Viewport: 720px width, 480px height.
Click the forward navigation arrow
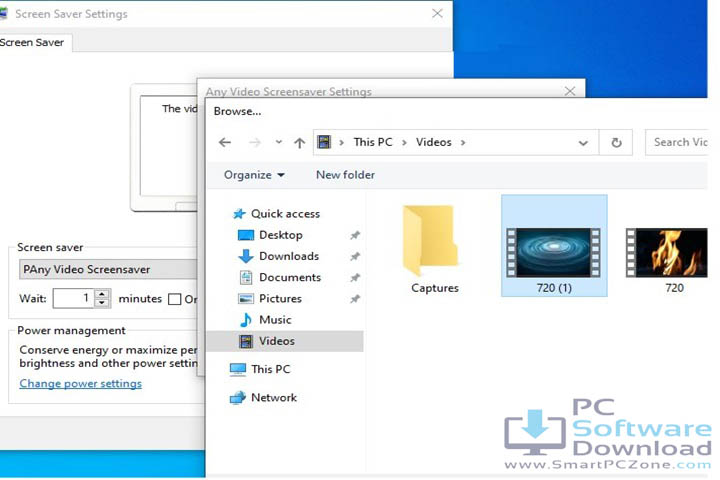click(255, 142)
